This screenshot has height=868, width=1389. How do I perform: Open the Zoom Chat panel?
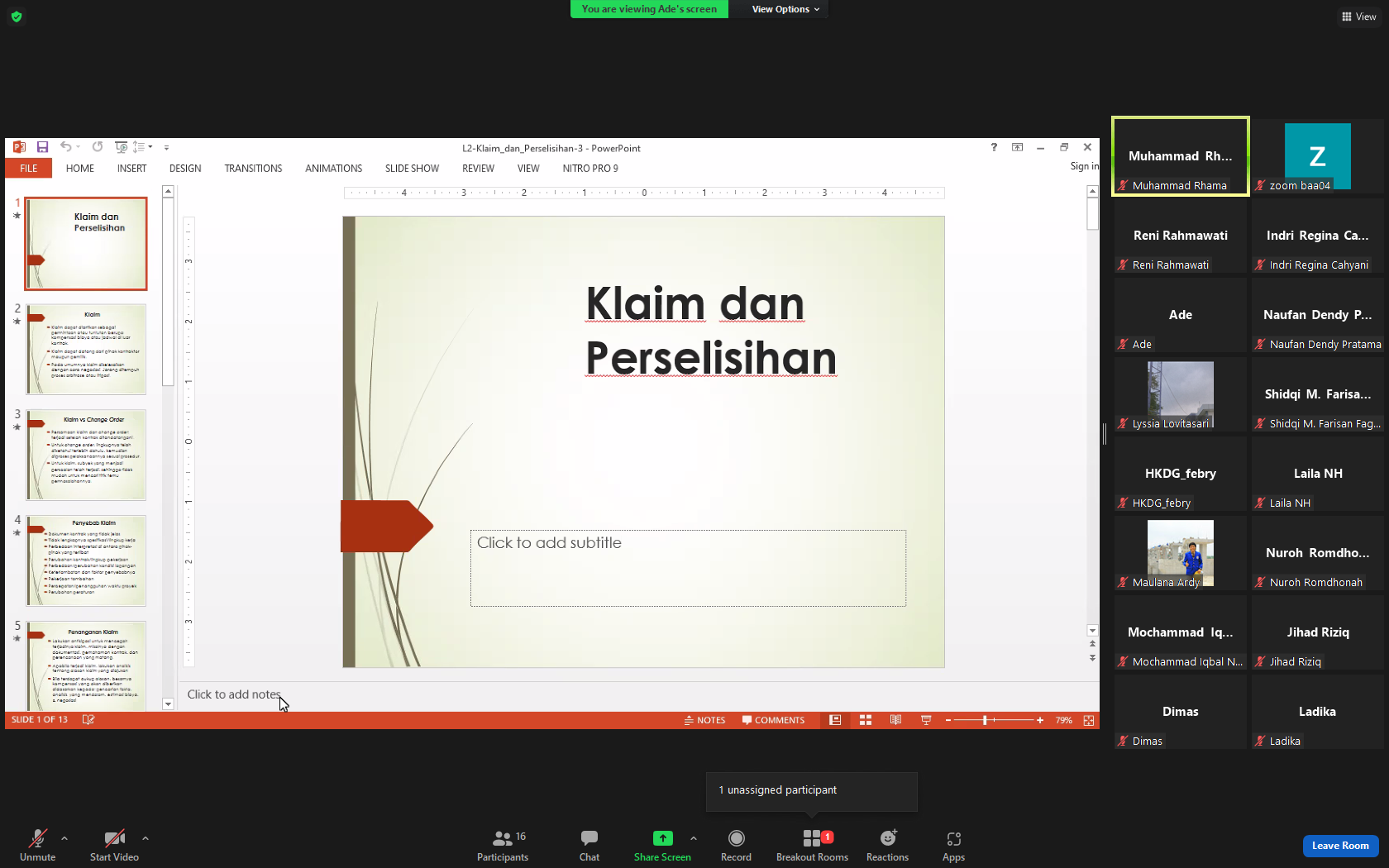point(589,845)
